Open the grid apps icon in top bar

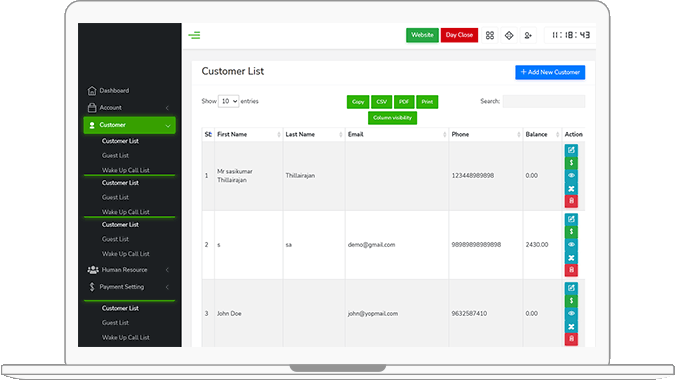tap(489, 35)
